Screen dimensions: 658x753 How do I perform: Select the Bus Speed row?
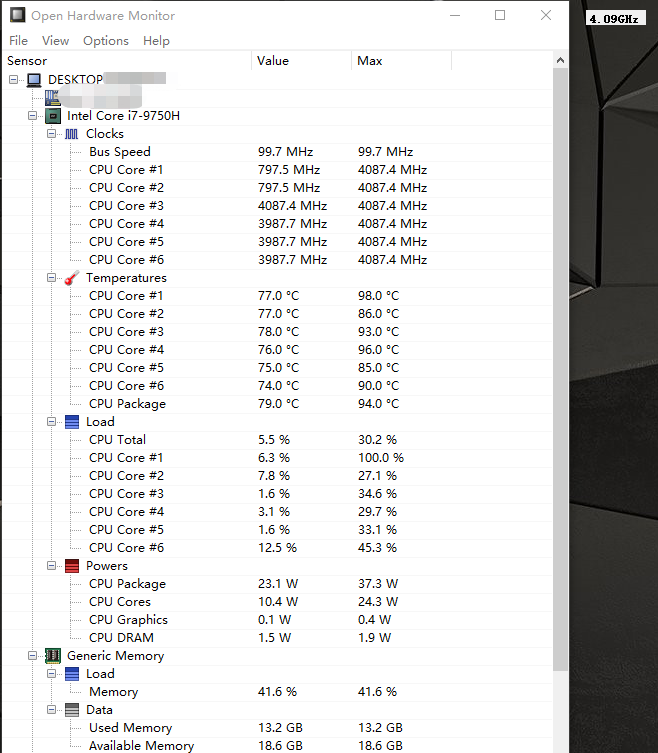pos(278,152)
